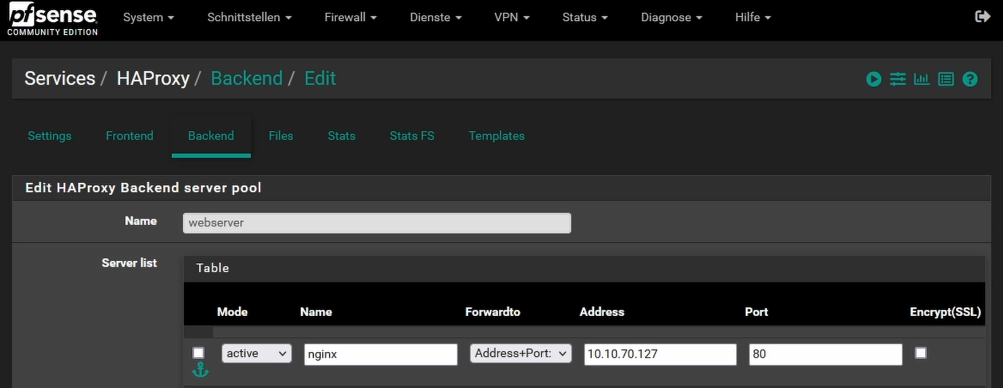Enable Encrypt(SSL) checkbox for nginx server
The image size is (1003, 388).
(x=920, y=353)
